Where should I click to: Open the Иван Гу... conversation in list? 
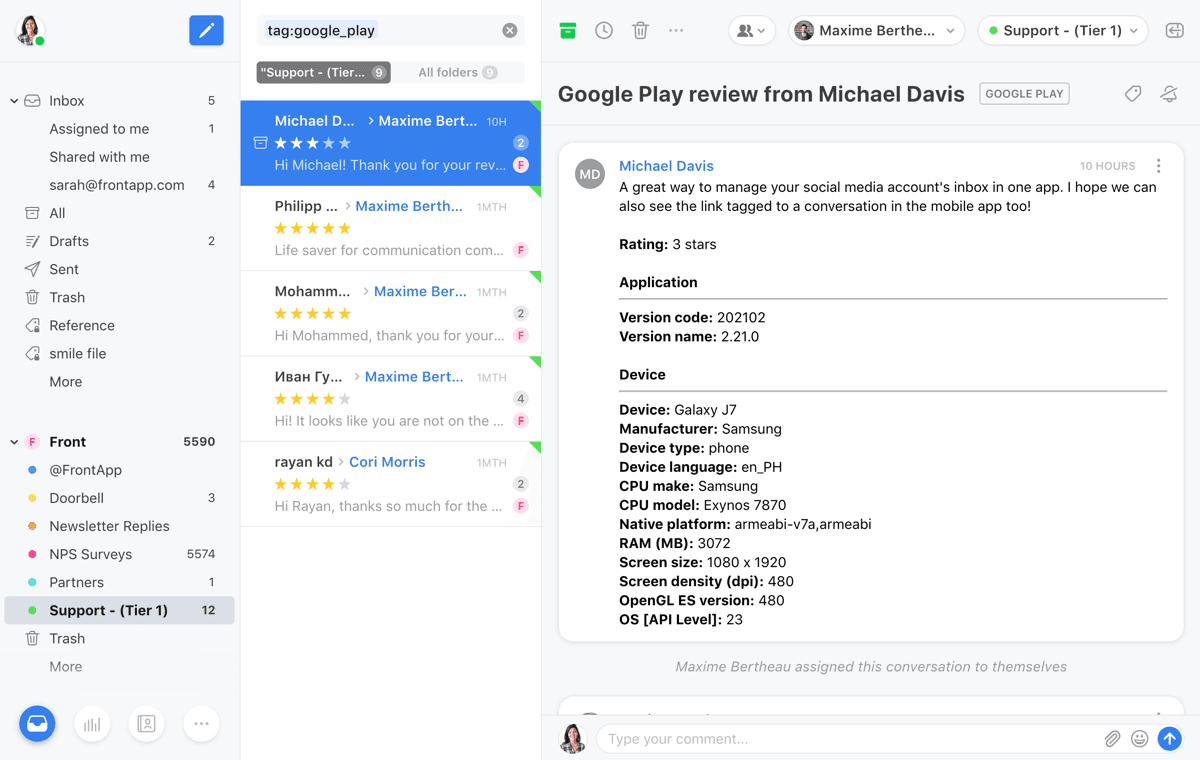[x=391, y=399]
